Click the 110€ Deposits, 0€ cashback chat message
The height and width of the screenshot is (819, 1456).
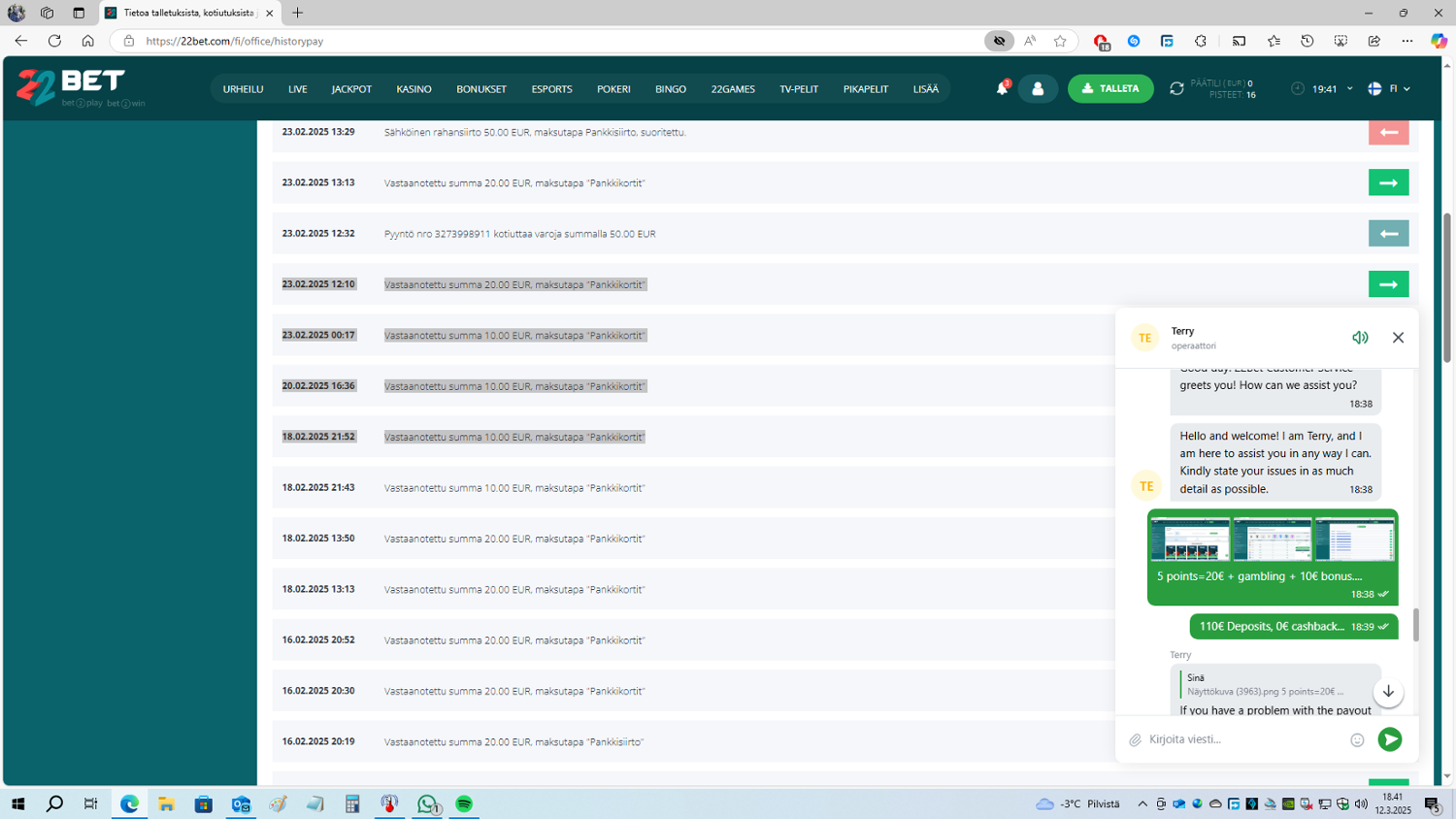(1294, 627)
